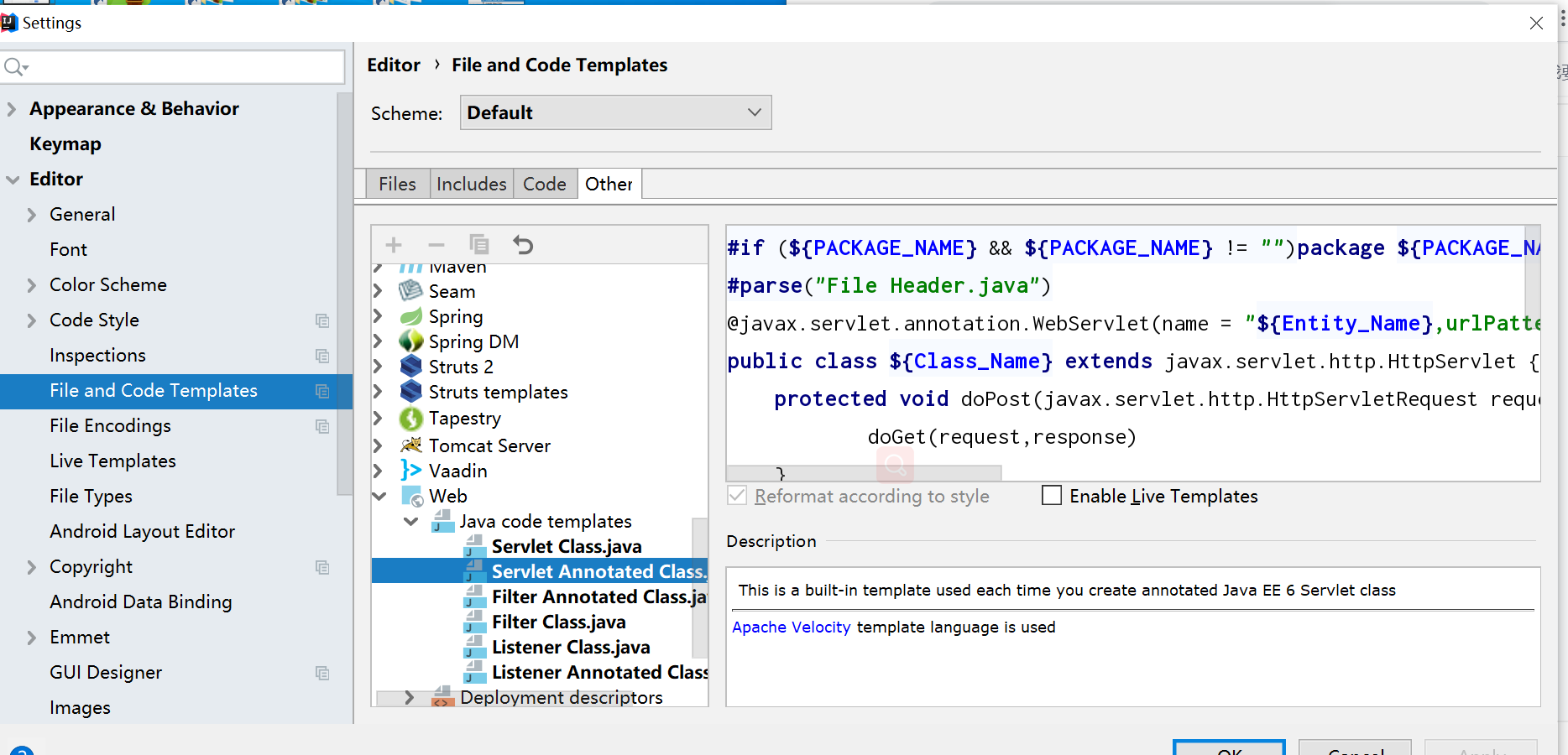Click the copy template icon
Screen dimensions: 1568x755
479,244
